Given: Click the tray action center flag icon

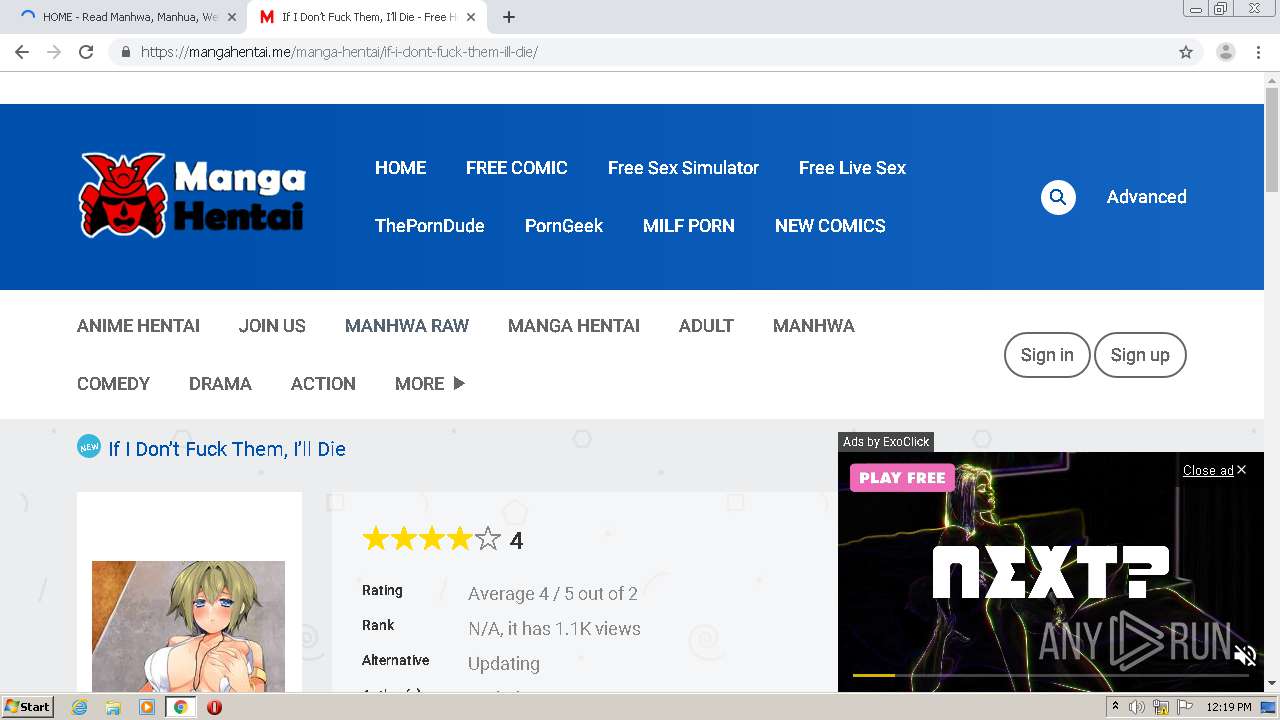Looking at the screenshot, I should pyautogui.click(x=1187, y=707).
